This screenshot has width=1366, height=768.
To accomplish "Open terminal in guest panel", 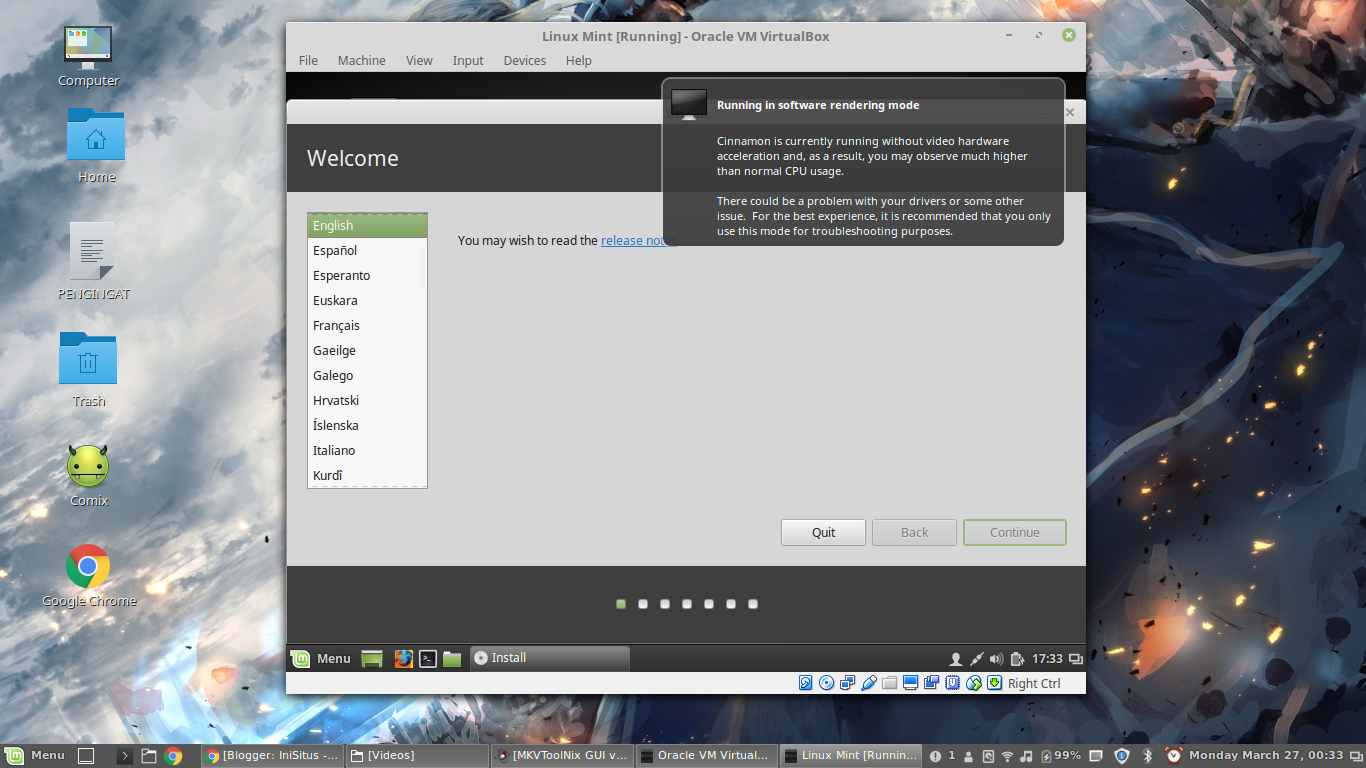I will pos(427,658).
